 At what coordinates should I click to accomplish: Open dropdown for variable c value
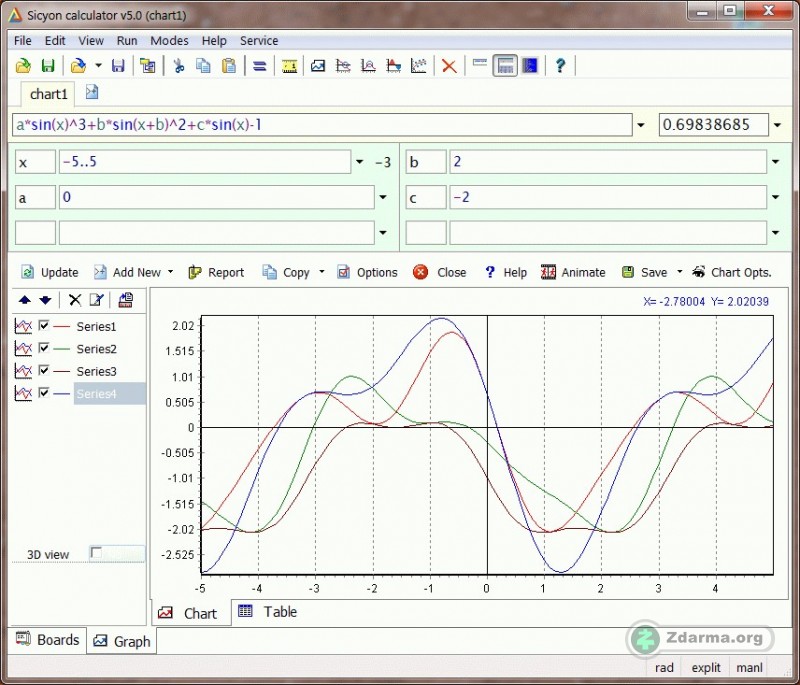[776, 197]
